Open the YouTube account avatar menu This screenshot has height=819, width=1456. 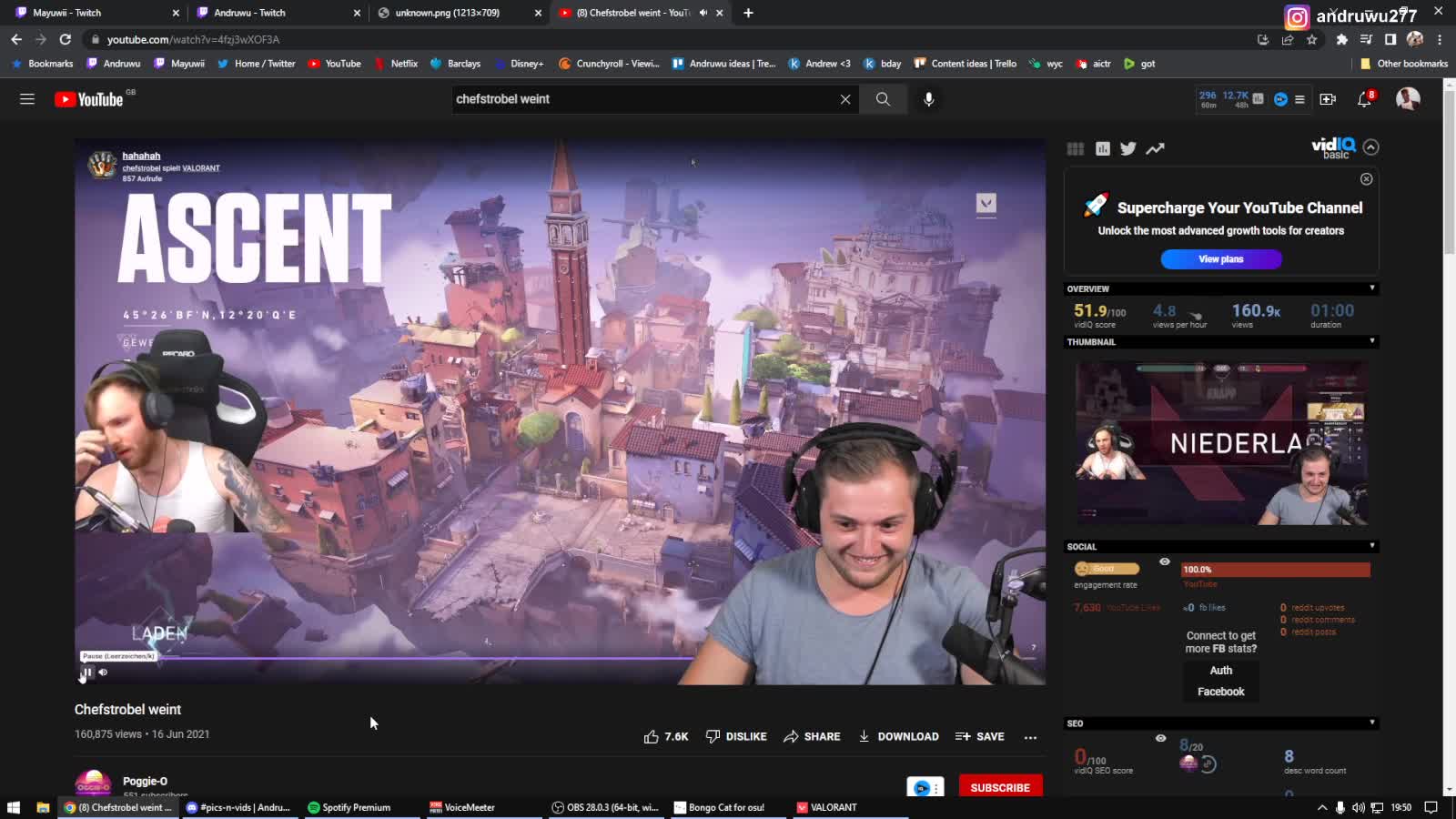[x=1408, y=99]
